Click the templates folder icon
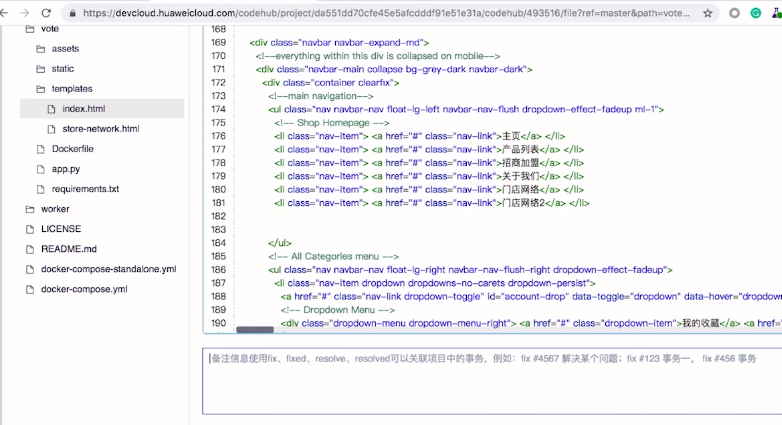 tap(40, 89)
